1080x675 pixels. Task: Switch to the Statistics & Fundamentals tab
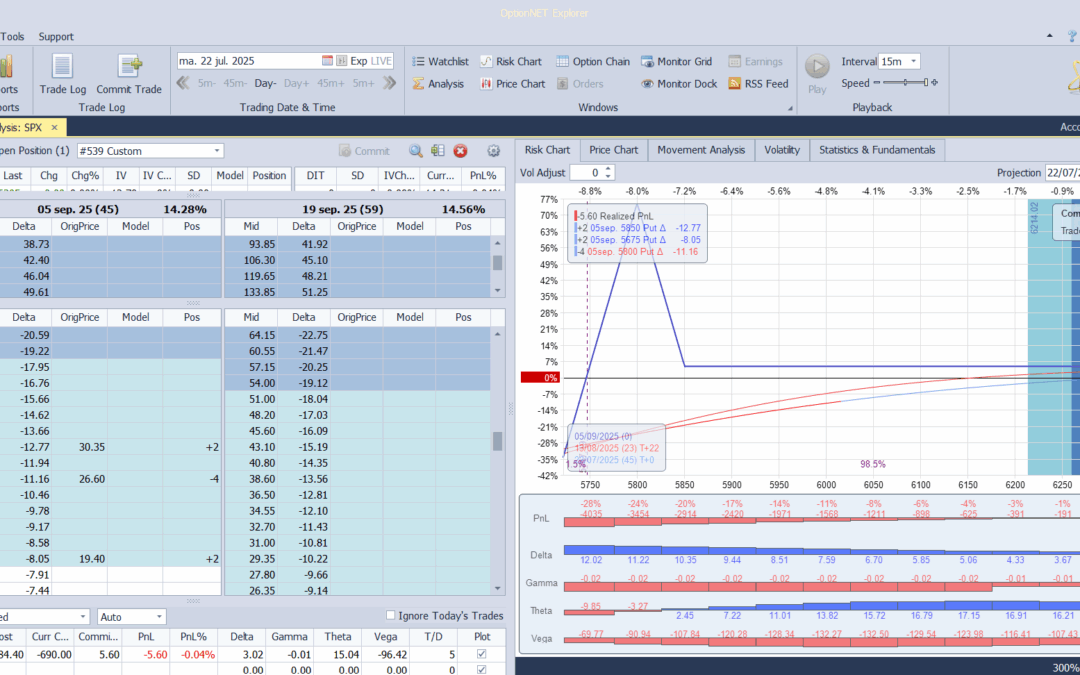(x=876, y=150)
